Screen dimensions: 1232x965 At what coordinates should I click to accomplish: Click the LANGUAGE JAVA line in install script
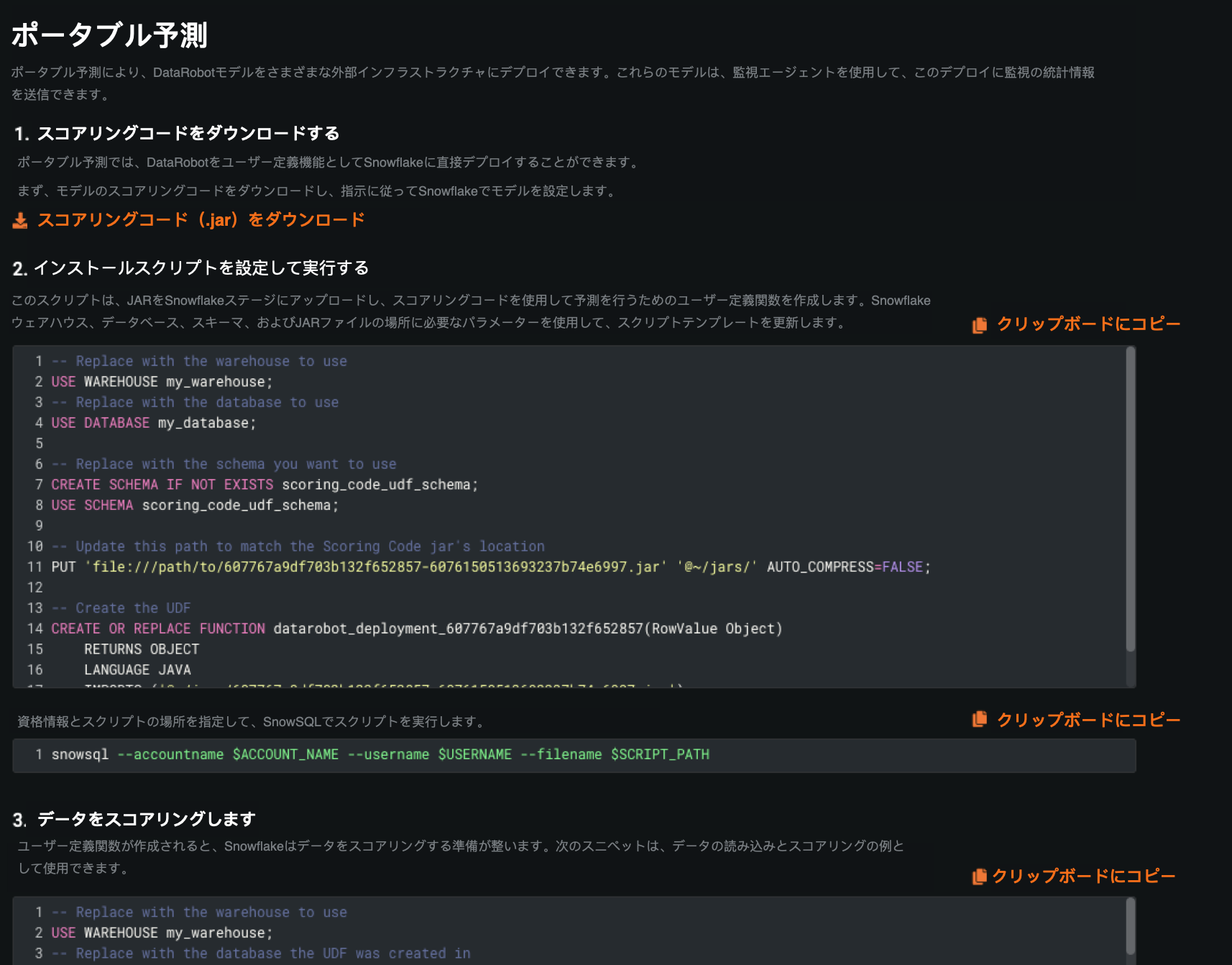[137, 670]
